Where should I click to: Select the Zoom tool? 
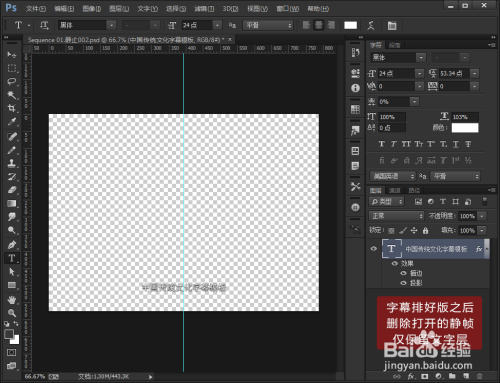tap(12, 313)
